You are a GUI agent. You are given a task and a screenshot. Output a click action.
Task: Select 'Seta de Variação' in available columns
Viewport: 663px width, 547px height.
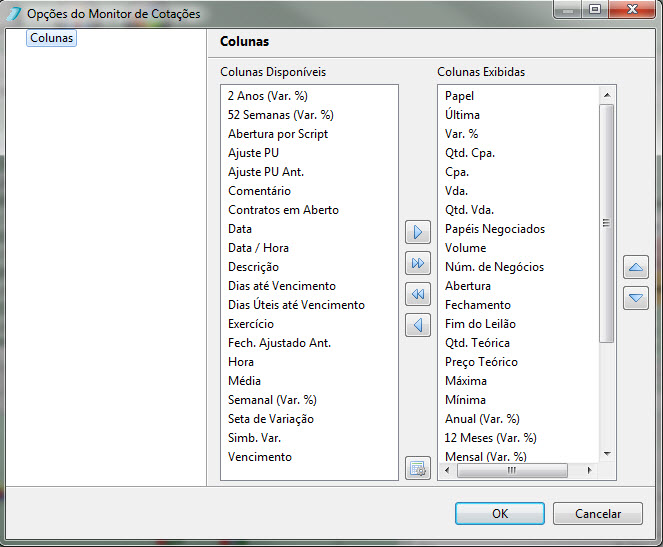[x=271, y=419]
